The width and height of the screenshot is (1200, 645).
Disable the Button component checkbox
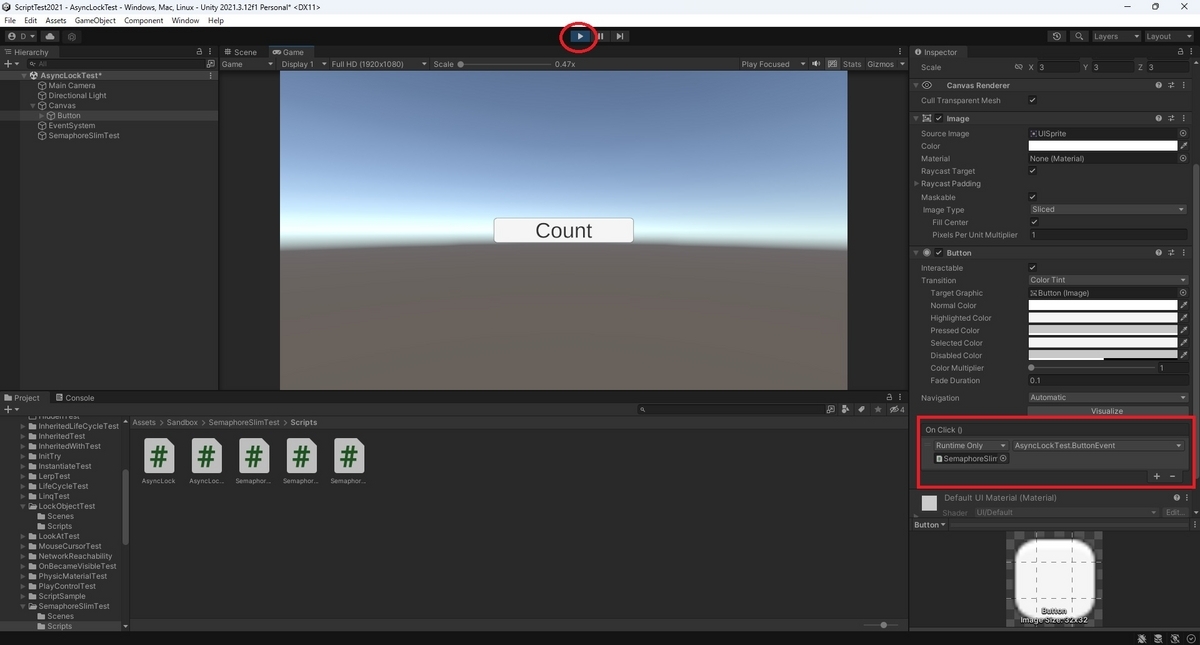pyautogui.click(x=938, y=253)
